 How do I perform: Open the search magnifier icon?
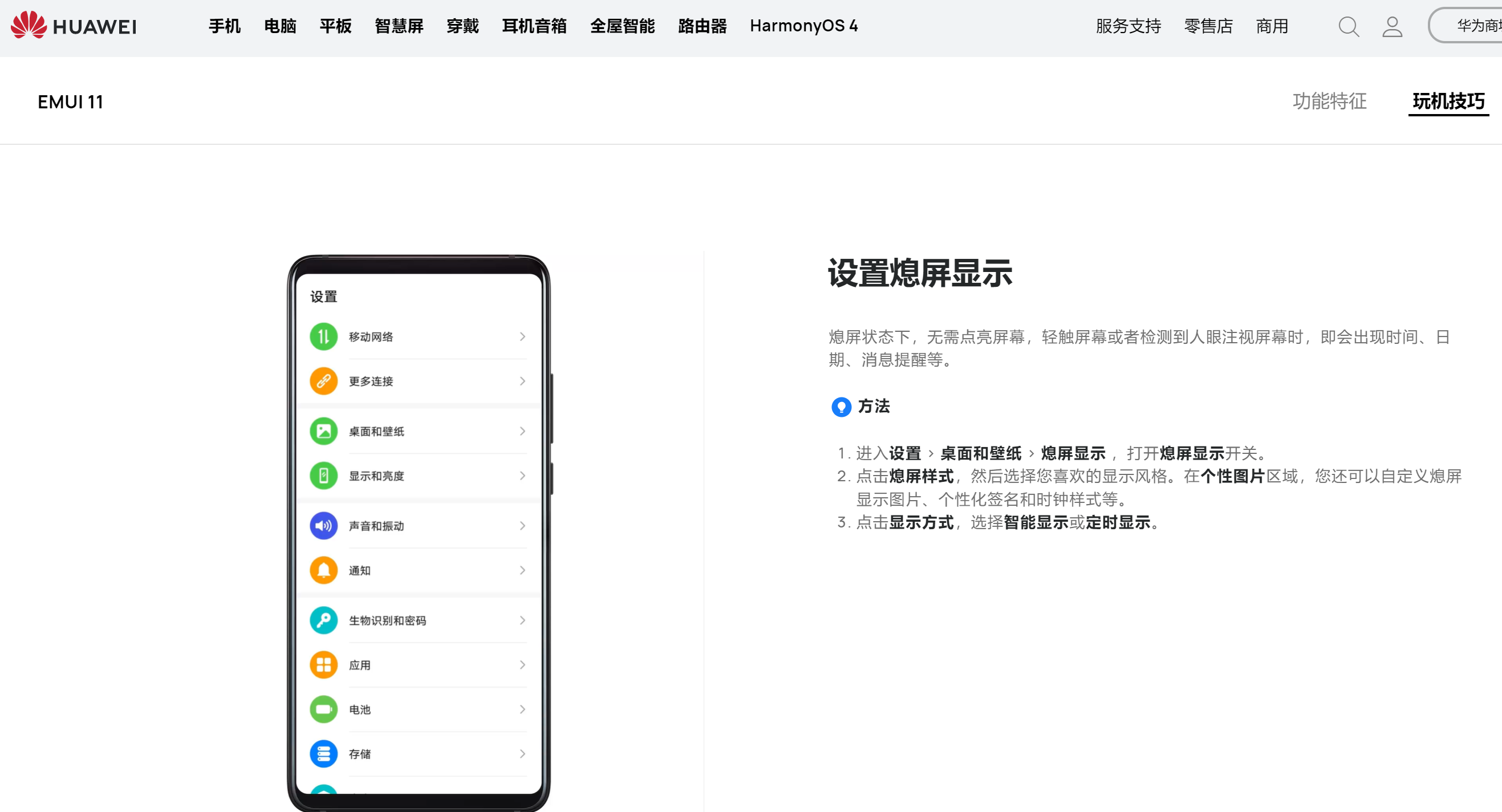pos(1349,27)
